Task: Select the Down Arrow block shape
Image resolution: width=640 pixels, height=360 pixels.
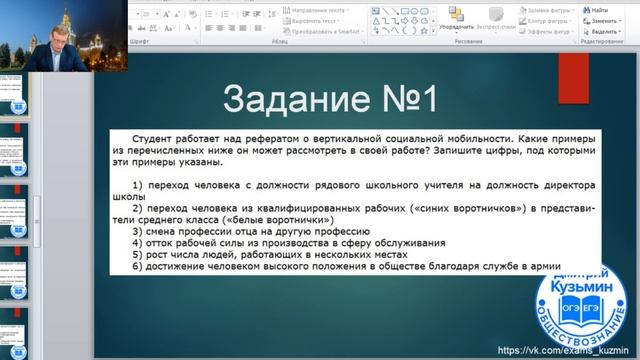Action: click(415, 21)
